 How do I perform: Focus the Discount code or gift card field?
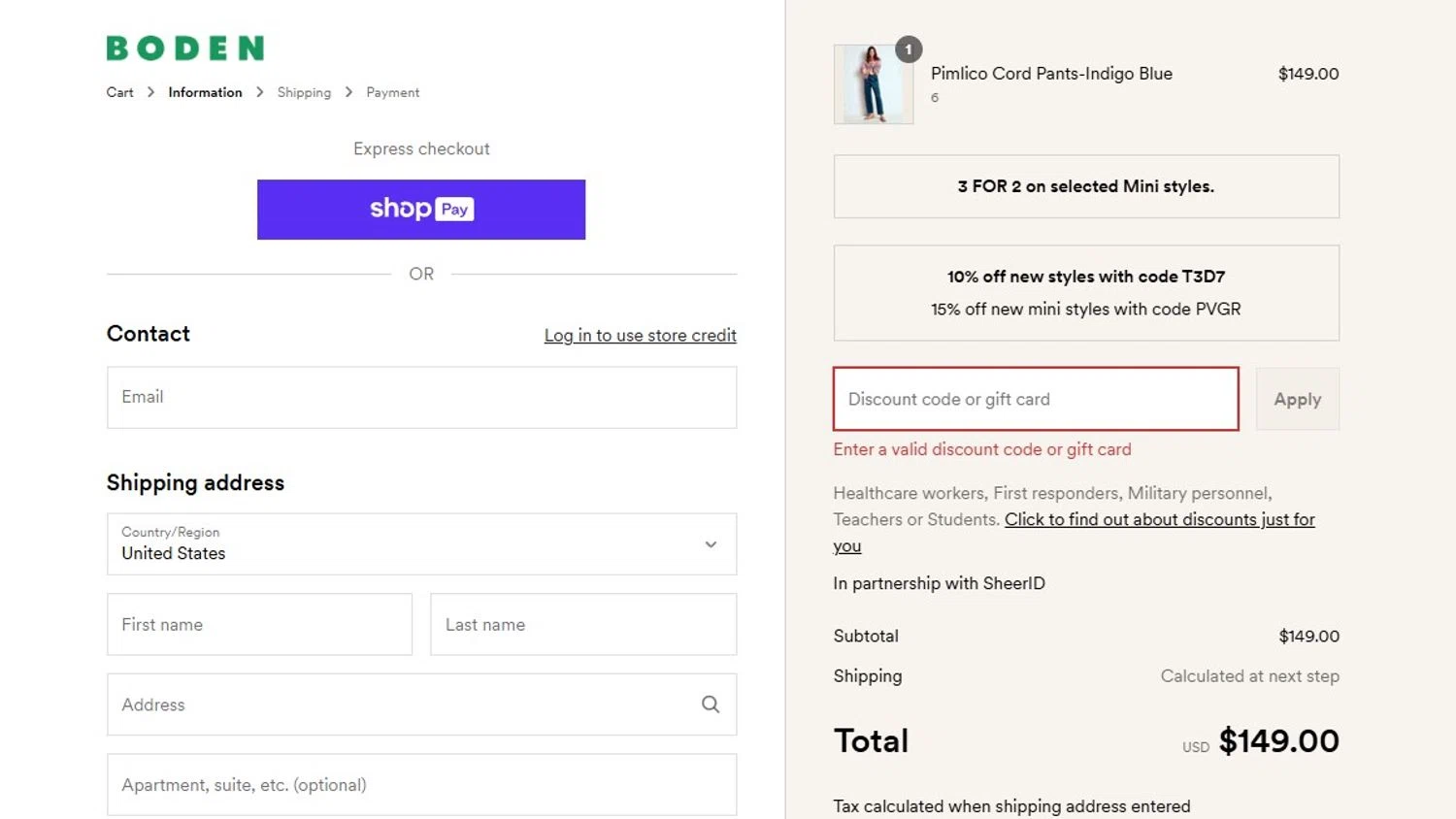[x=1036, y=399]
